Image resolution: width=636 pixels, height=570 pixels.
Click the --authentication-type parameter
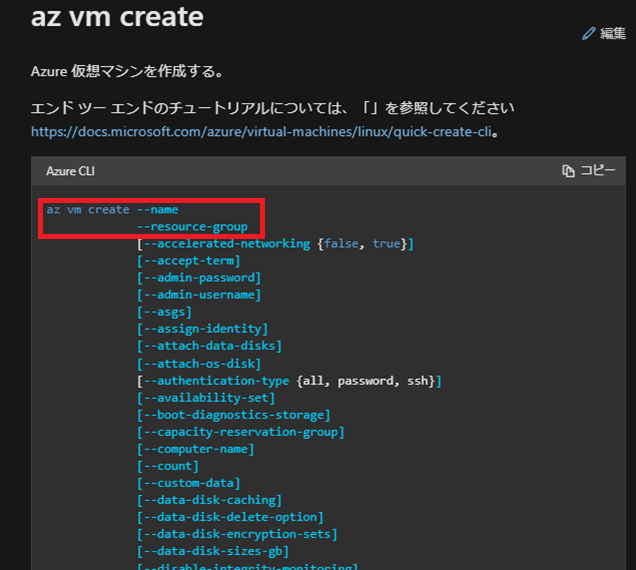(x=216, y=381)
